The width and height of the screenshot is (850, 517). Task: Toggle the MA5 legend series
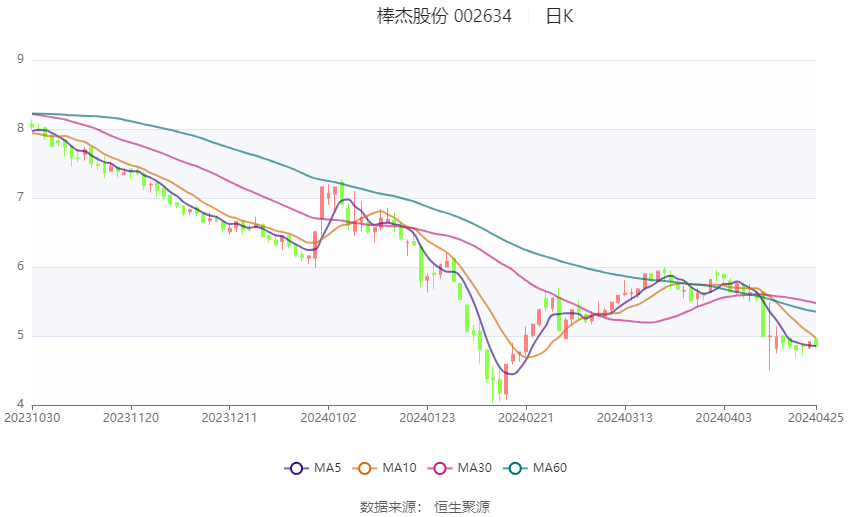click(x=313, y=468)
